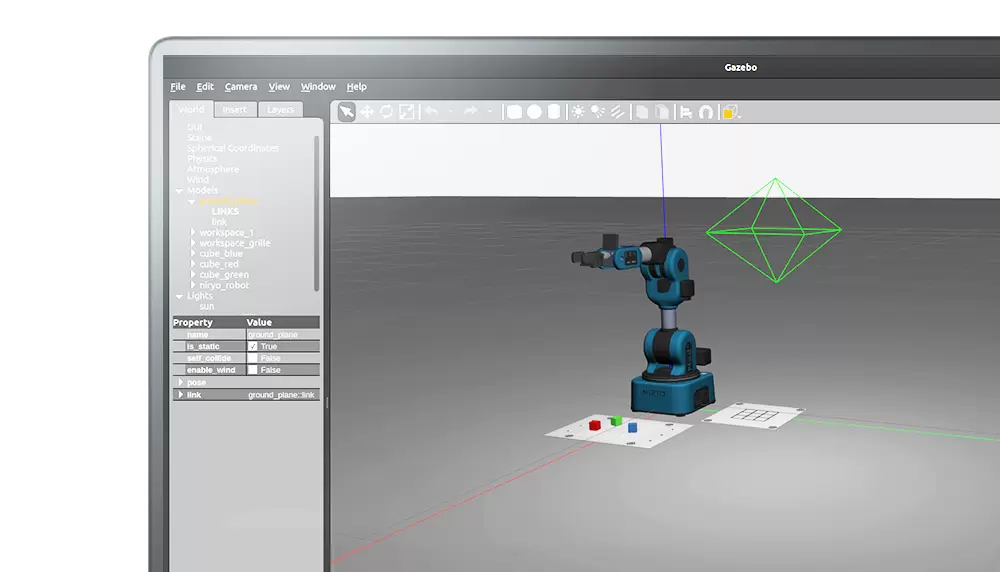
Task: Select Atmosphere in the world tree
Action: coord(213,169)
